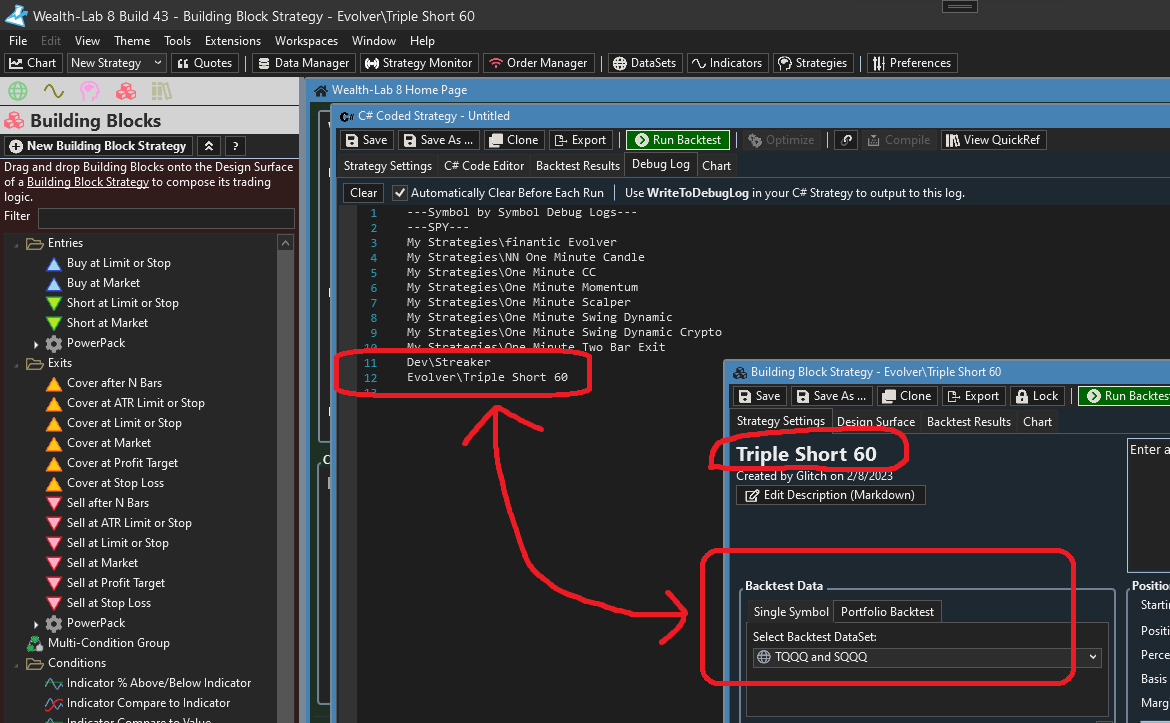This screenshot has height=723, width=1170.
Task: Open the Extensions menu
Action: (232, 41)
